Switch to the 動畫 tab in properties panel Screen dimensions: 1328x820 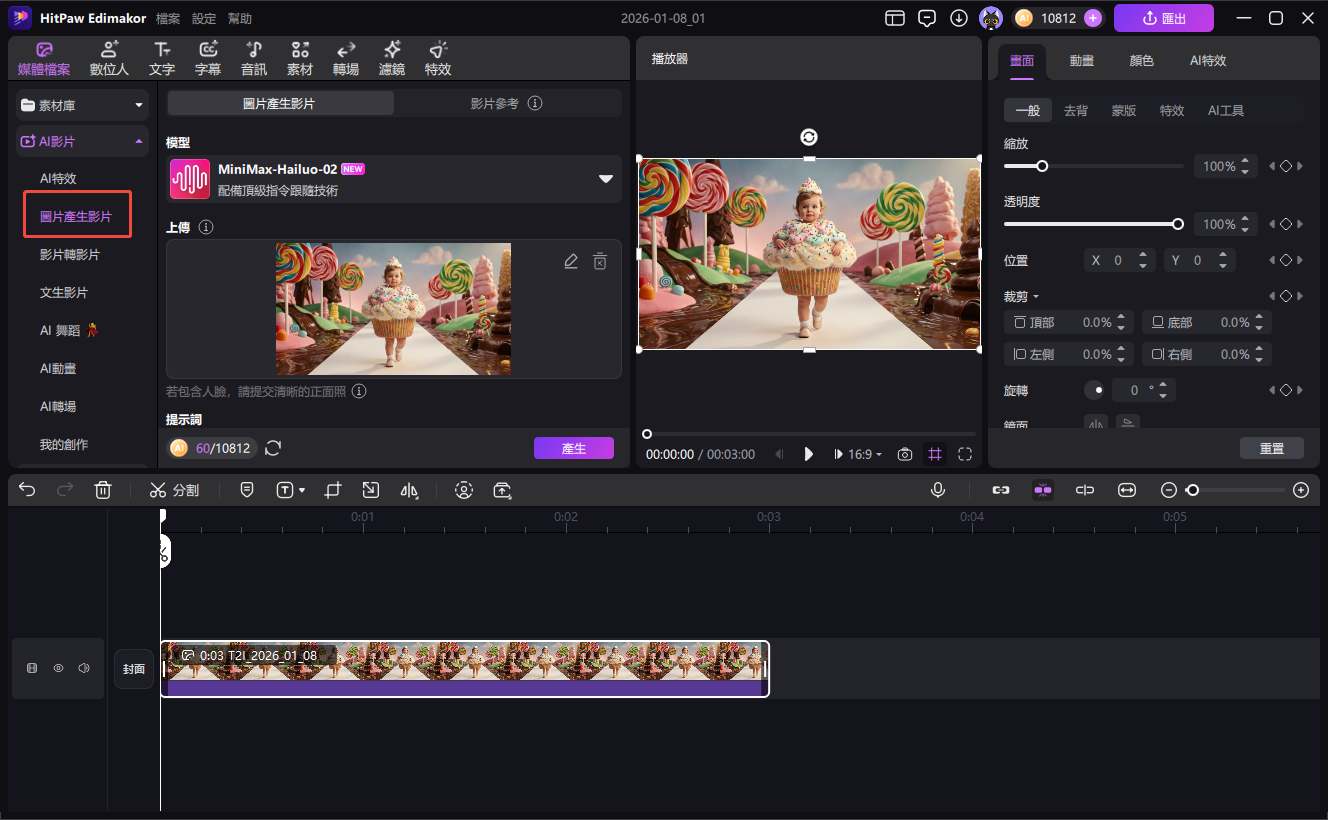click(1081, 60)
